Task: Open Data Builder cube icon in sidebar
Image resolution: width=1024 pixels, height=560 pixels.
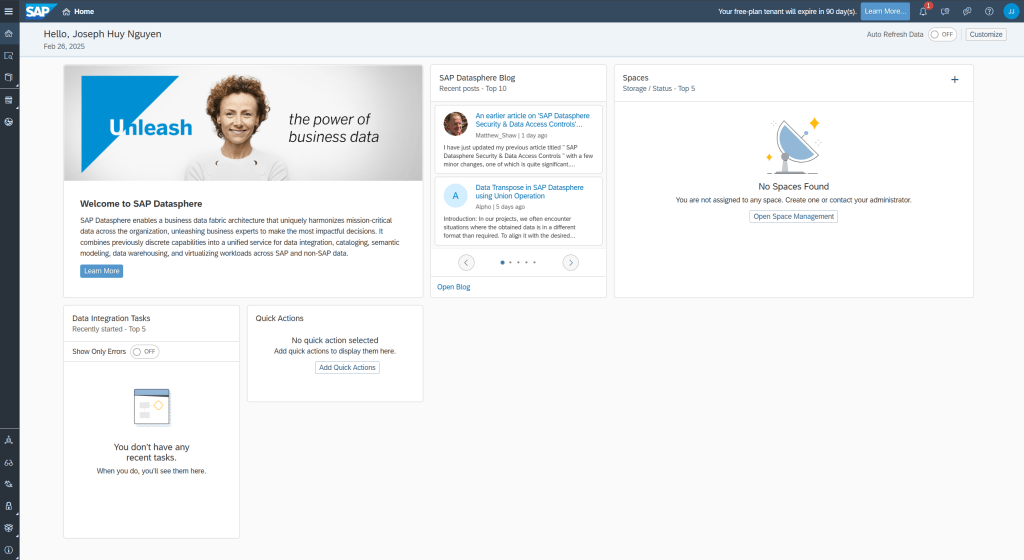Action: 9,77
